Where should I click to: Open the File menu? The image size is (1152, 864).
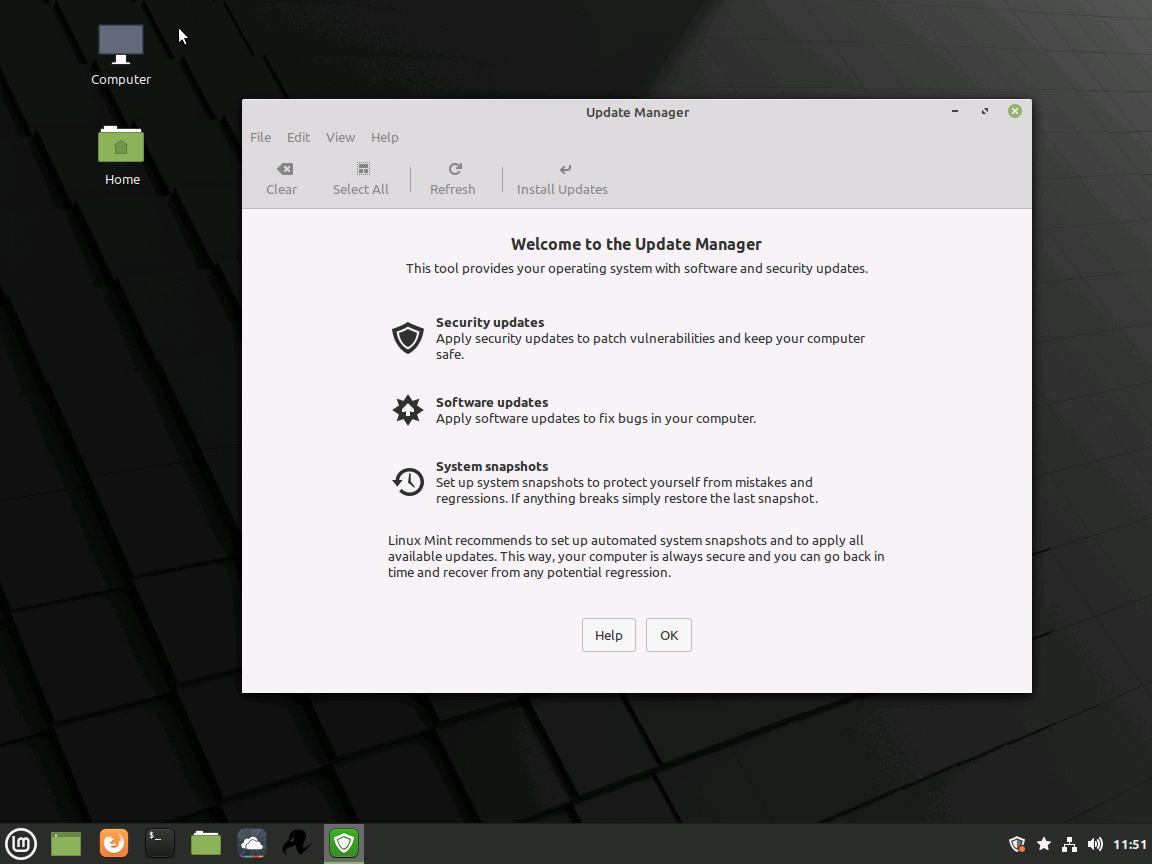tap(260, 137)
